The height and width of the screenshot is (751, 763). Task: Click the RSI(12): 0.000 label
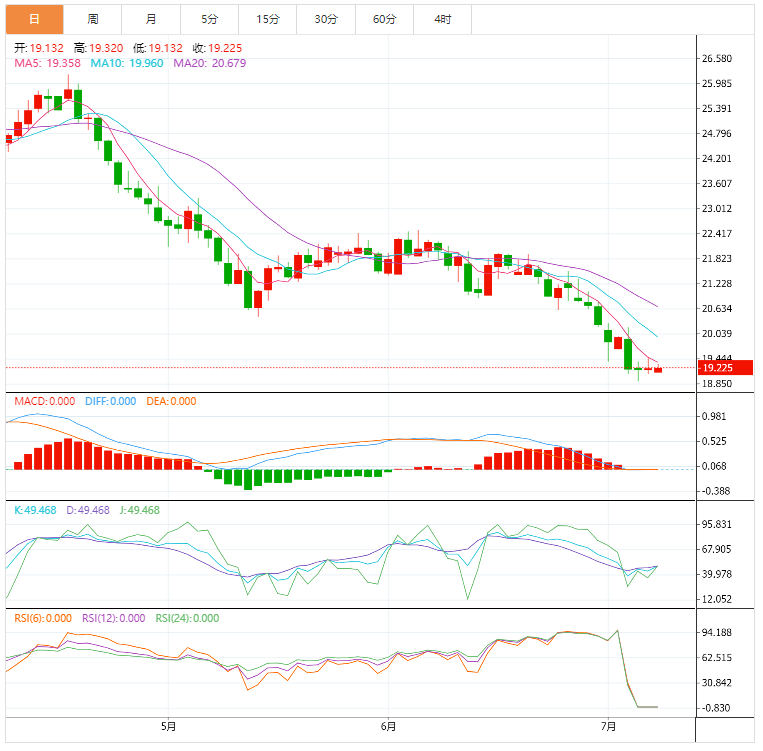113,618
